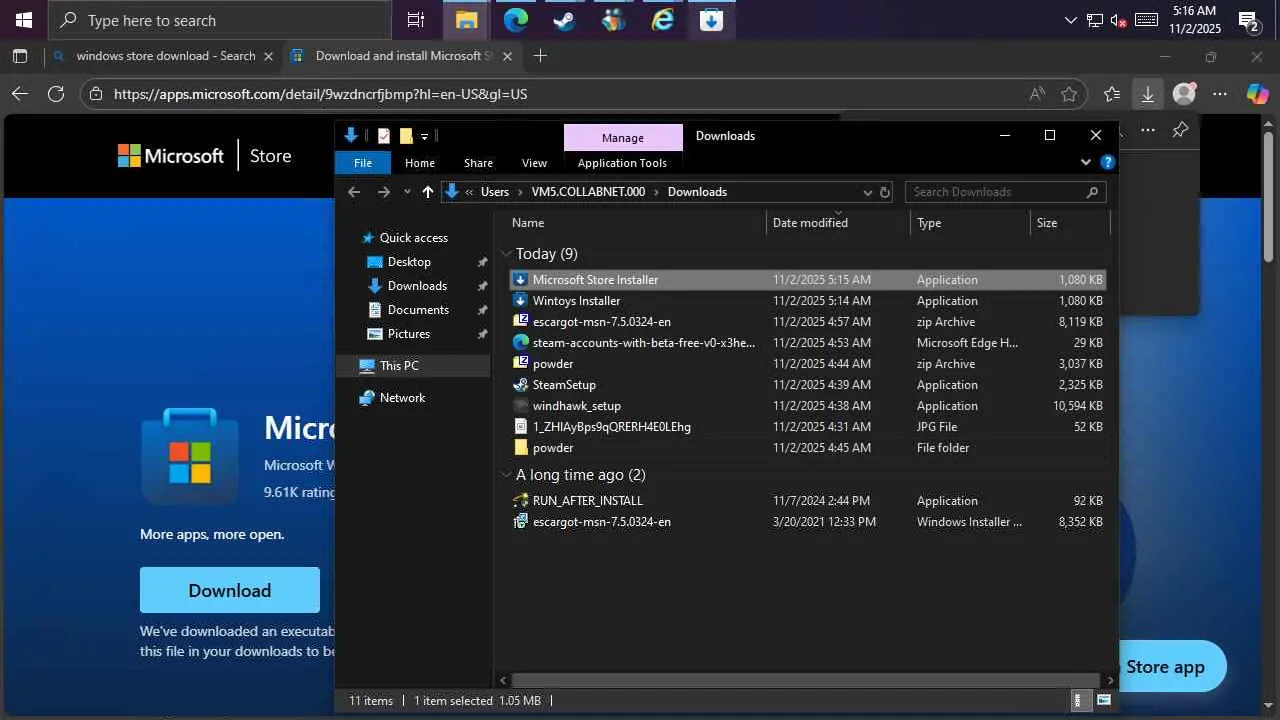Switch to the Home ribbon tab
The image size is (1280, 720).
[x=420, y=163]
